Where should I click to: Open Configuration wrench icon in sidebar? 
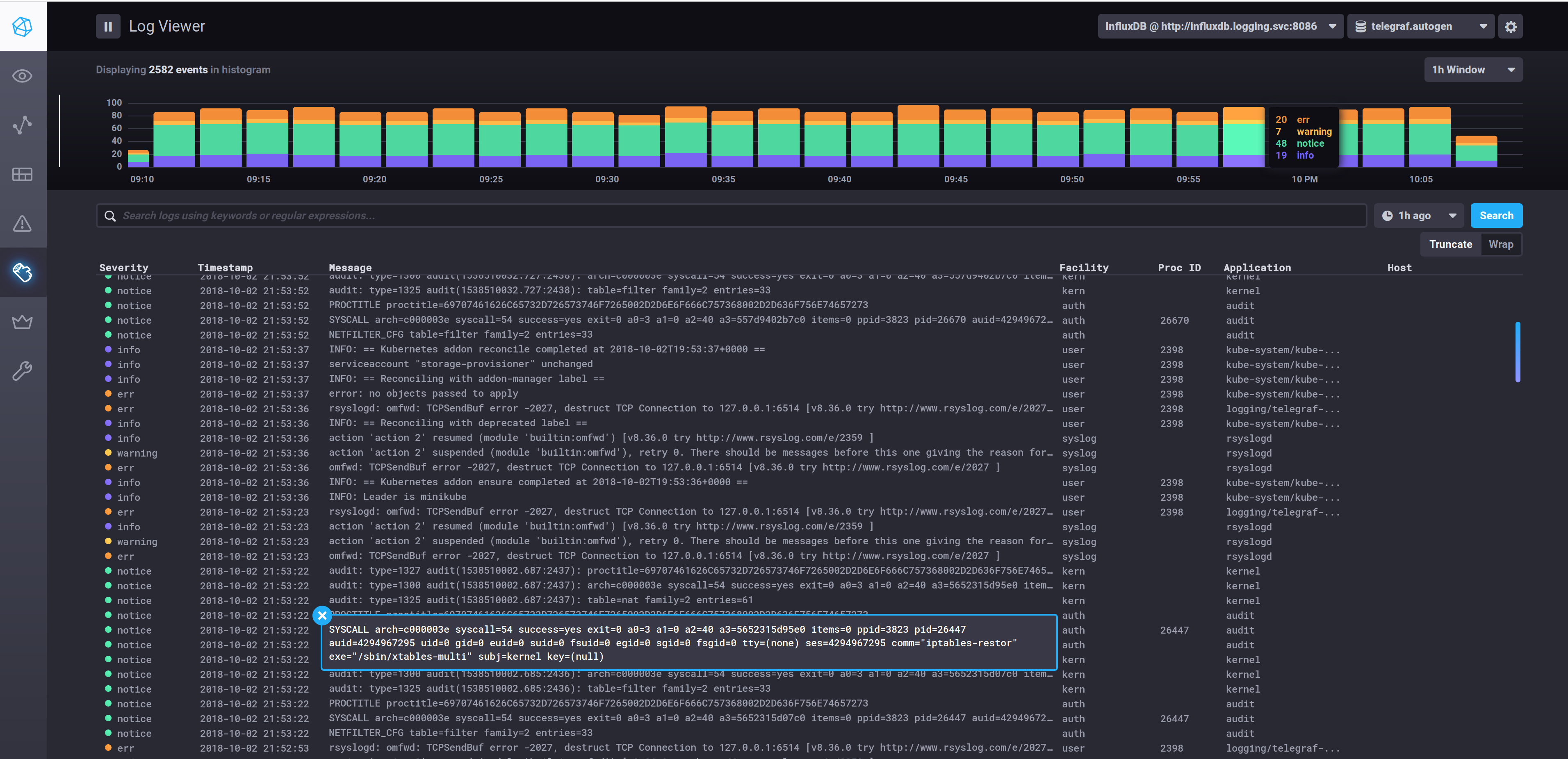(23, 371)
